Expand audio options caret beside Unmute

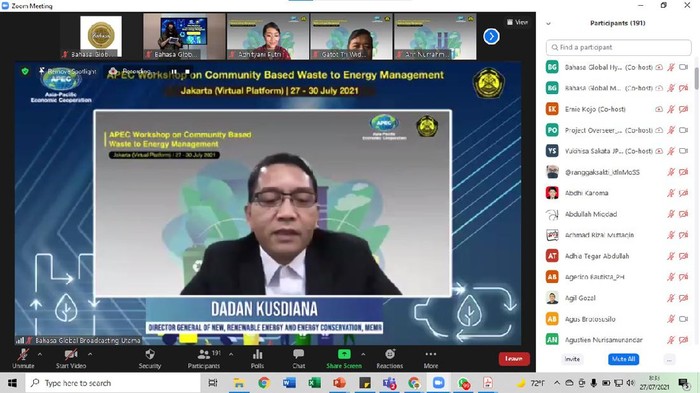click(40, 354)
